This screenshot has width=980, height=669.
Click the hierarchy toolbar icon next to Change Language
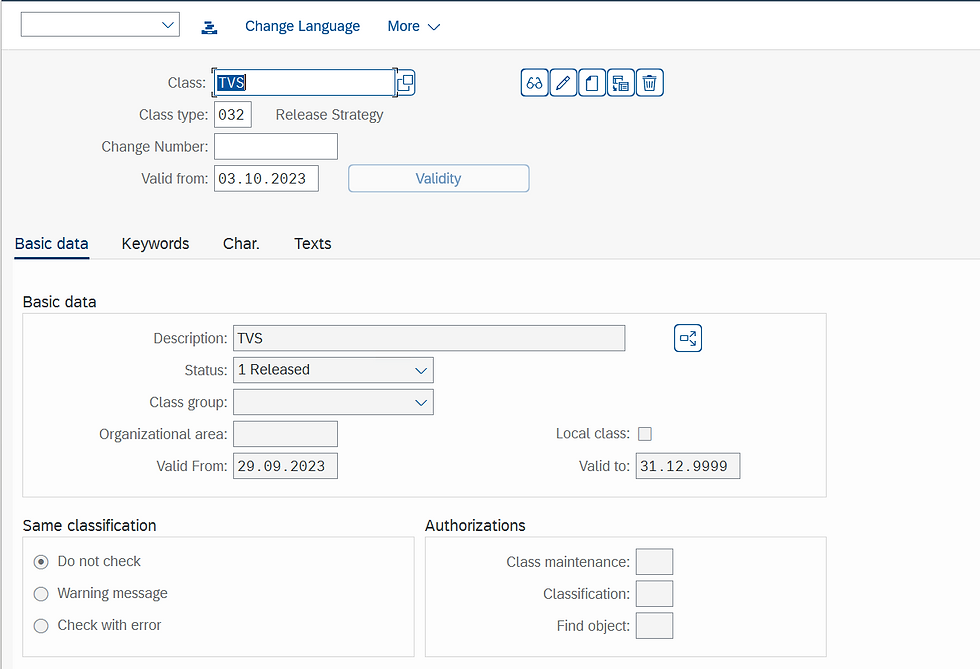[x=209, y=27]
